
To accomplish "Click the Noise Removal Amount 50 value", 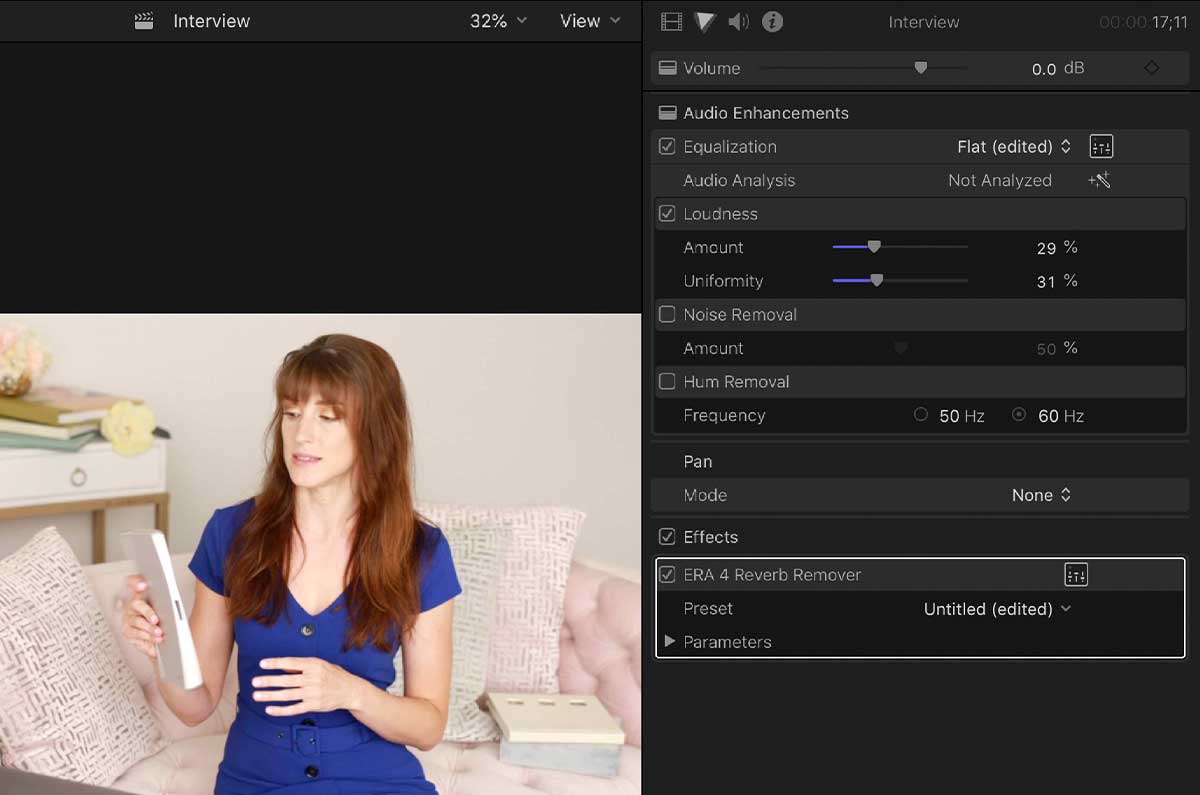I will (1046, 349).
